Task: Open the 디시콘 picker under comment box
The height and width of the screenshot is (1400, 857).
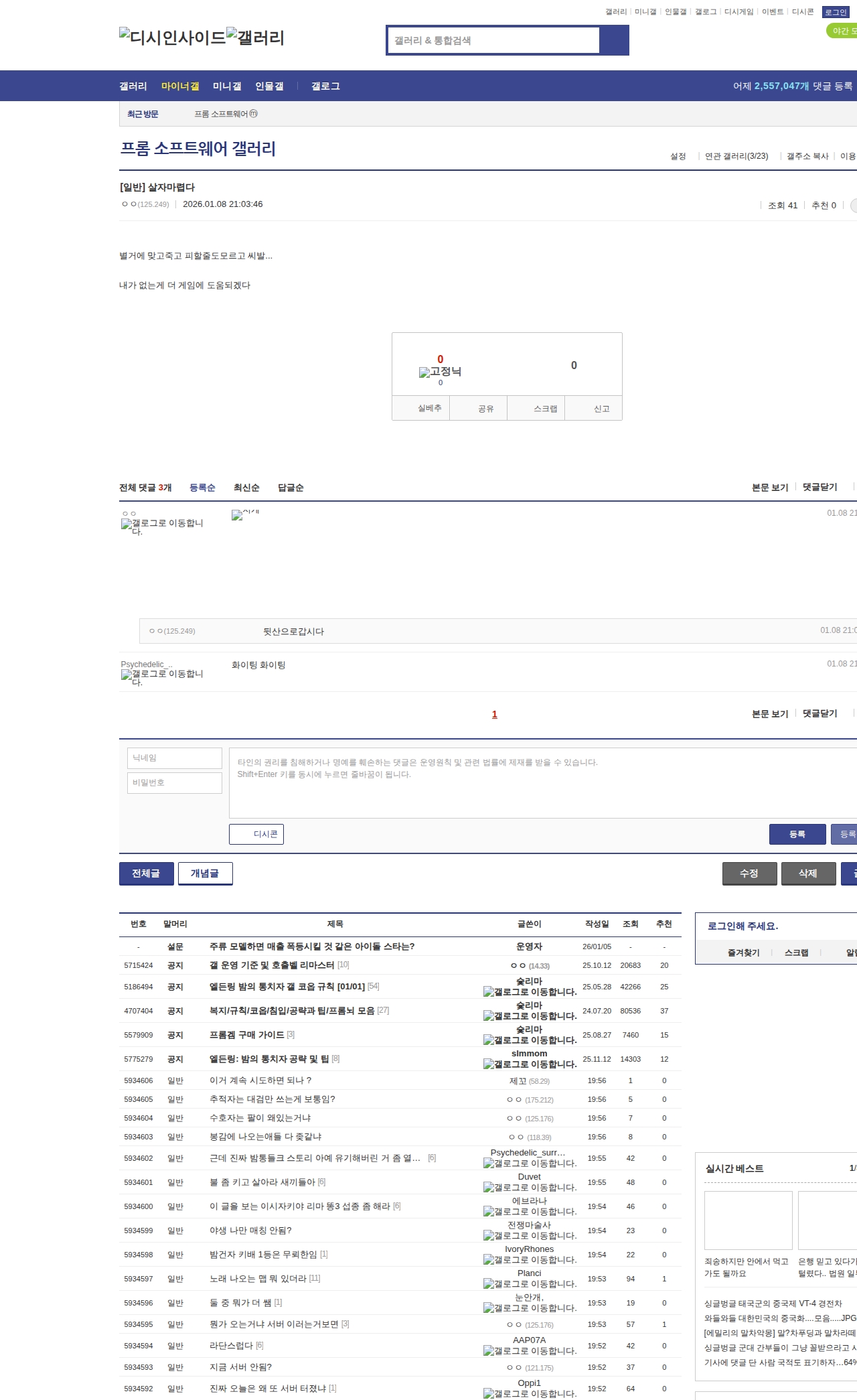Action: 256,834
